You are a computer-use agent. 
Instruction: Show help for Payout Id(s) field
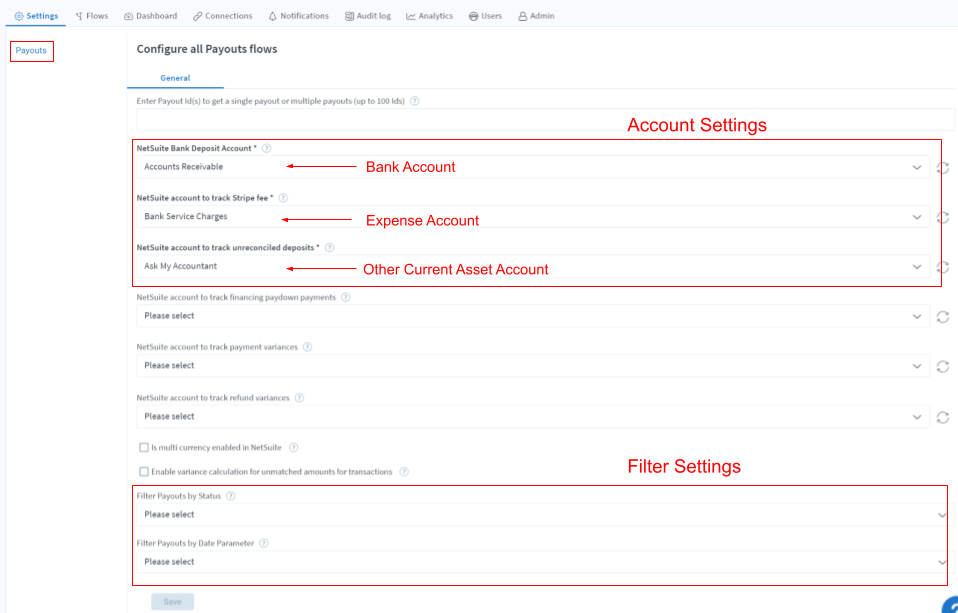[415, 101]
